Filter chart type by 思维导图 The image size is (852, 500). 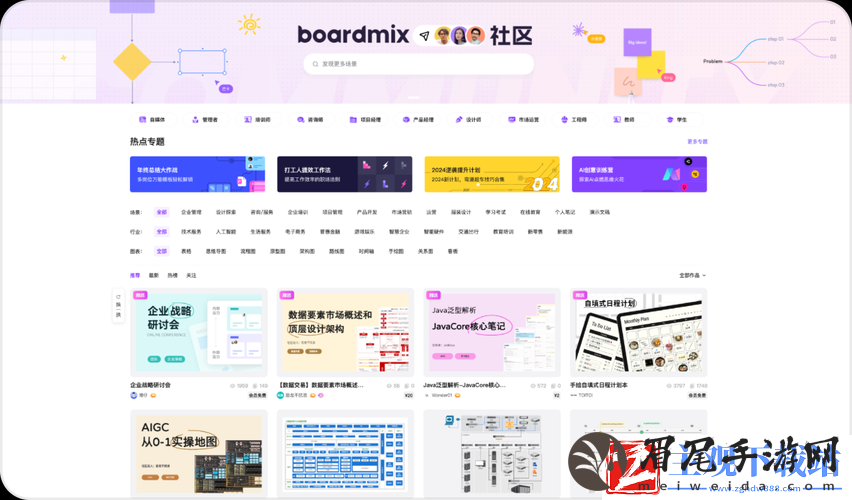pyautogui.click(x=216, y=252)
